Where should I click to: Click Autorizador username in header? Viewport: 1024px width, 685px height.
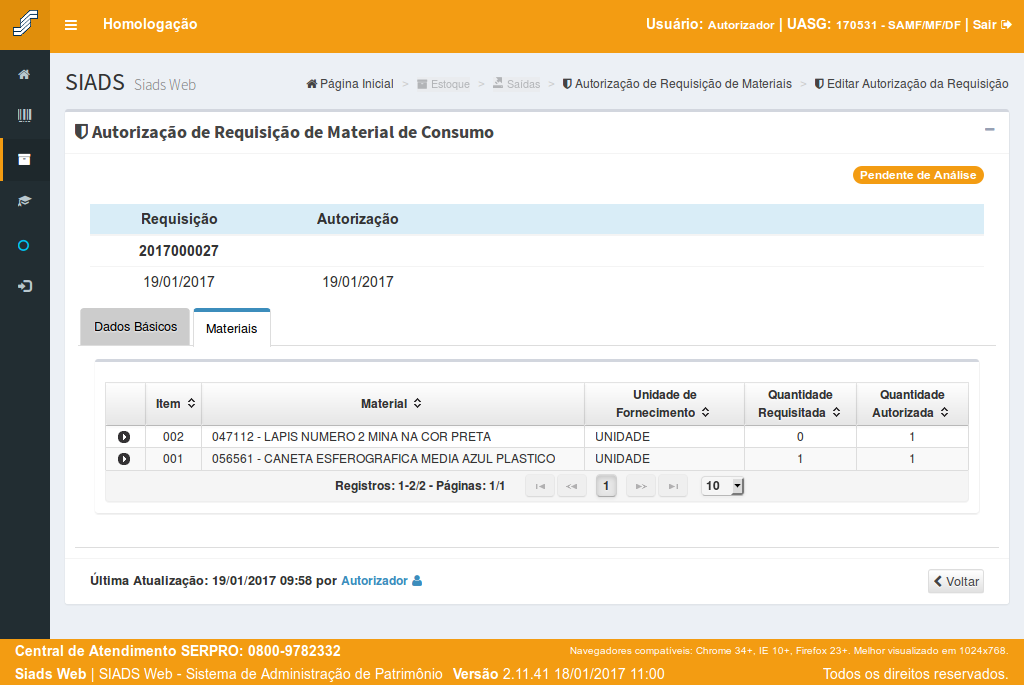point(741,25)
